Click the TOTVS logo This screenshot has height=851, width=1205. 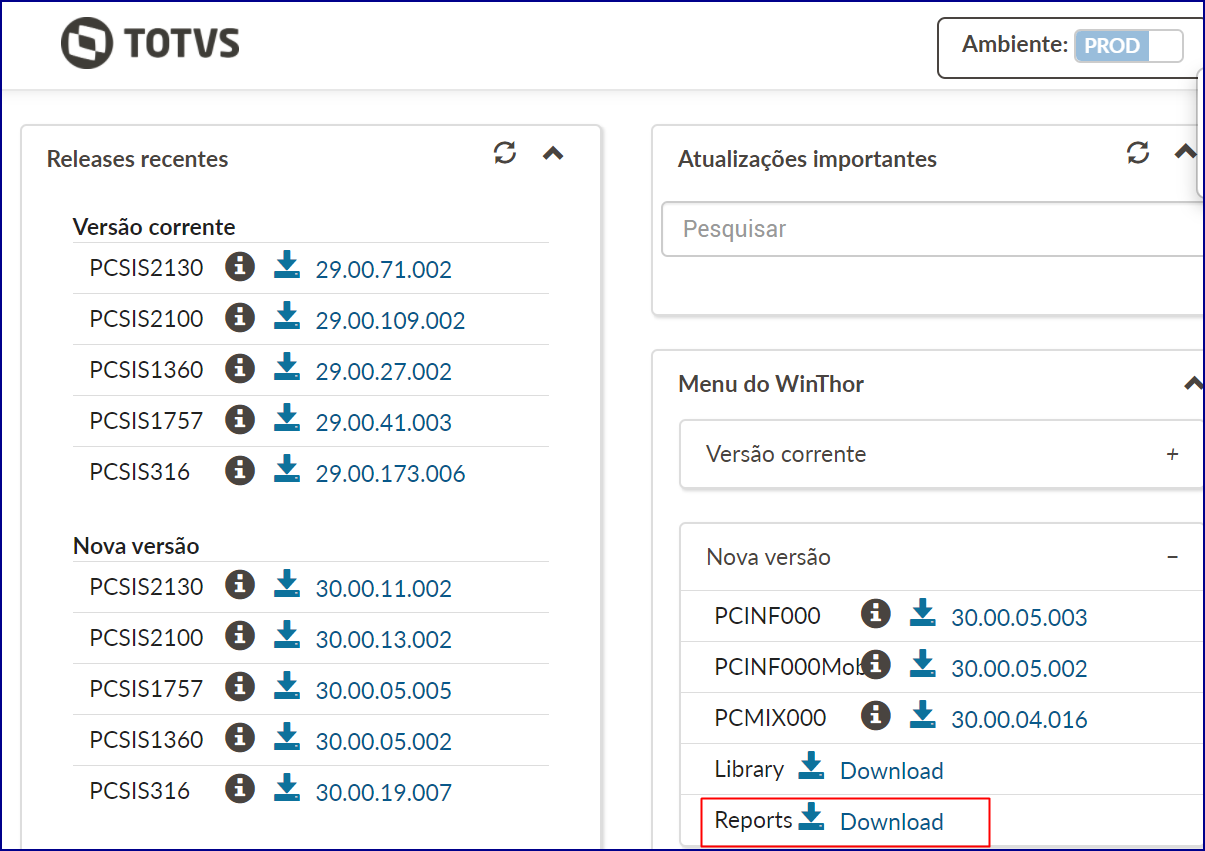[150, 43]
